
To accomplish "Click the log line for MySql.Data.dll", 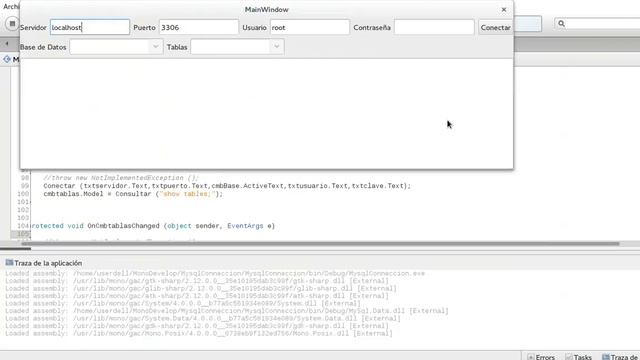I will click(227, 311).
